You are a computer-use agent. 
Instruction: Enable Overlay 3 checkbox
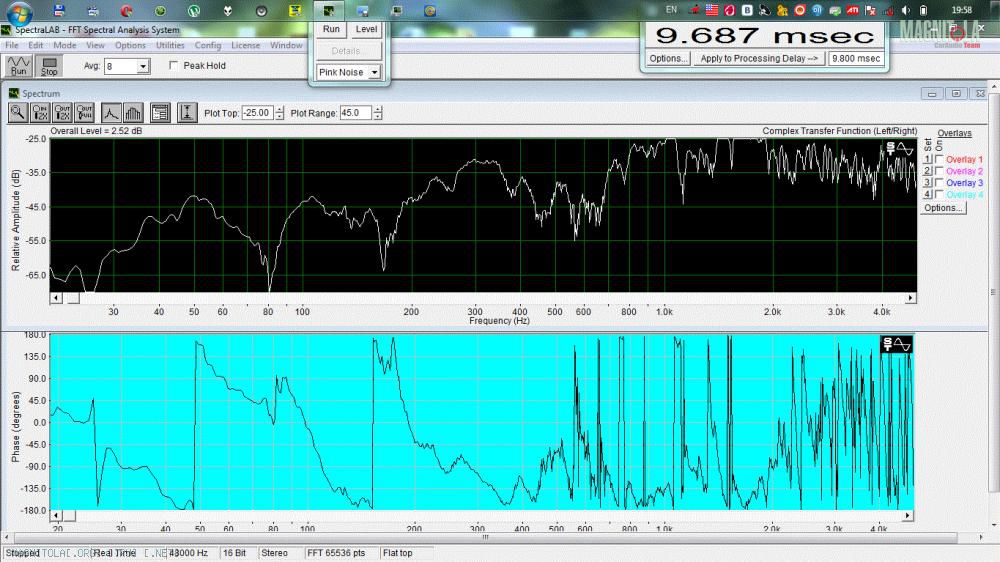(939, 182)
